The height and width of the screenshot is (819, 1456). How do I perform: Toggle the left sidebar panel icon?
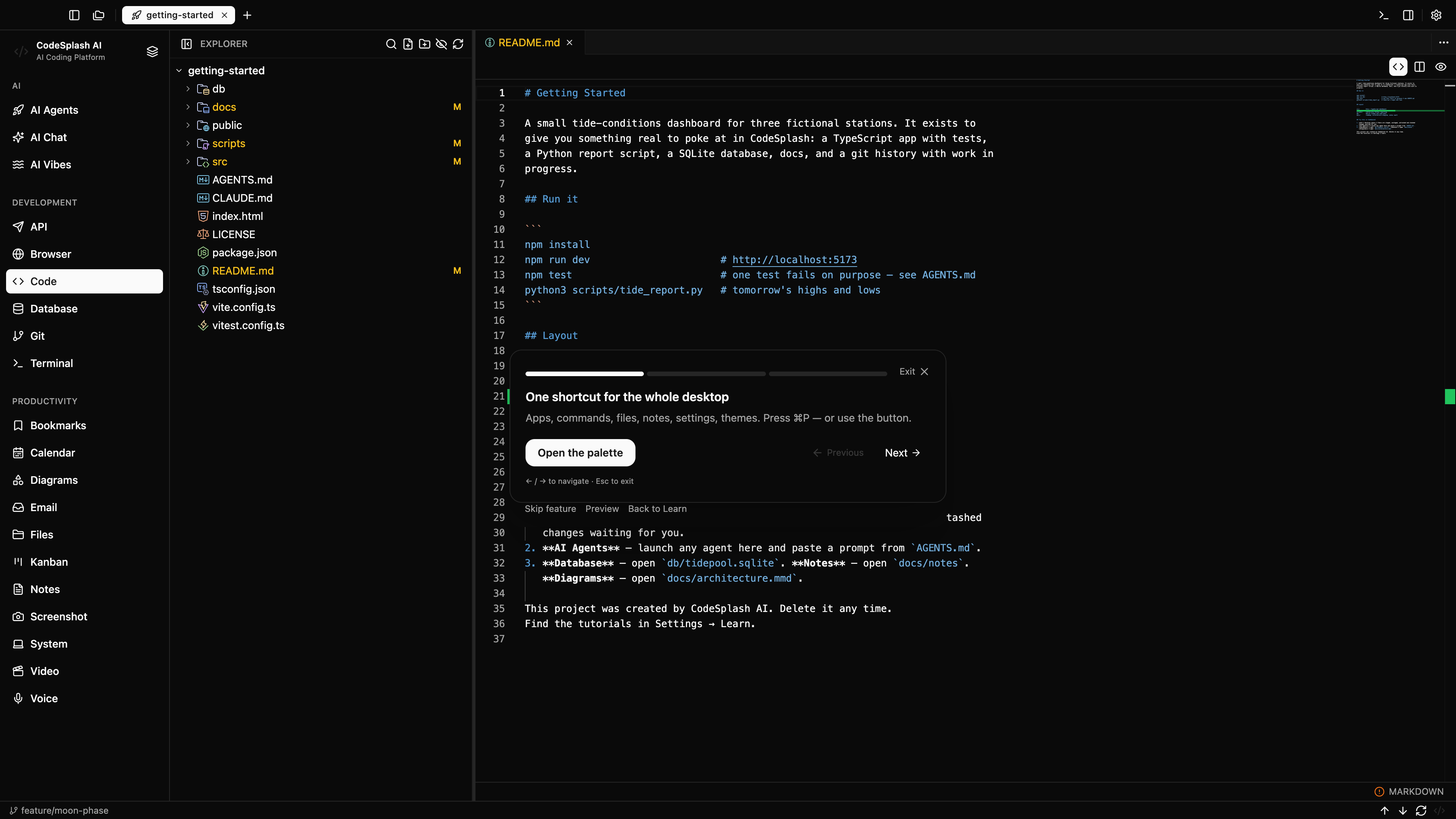(74, 15)
